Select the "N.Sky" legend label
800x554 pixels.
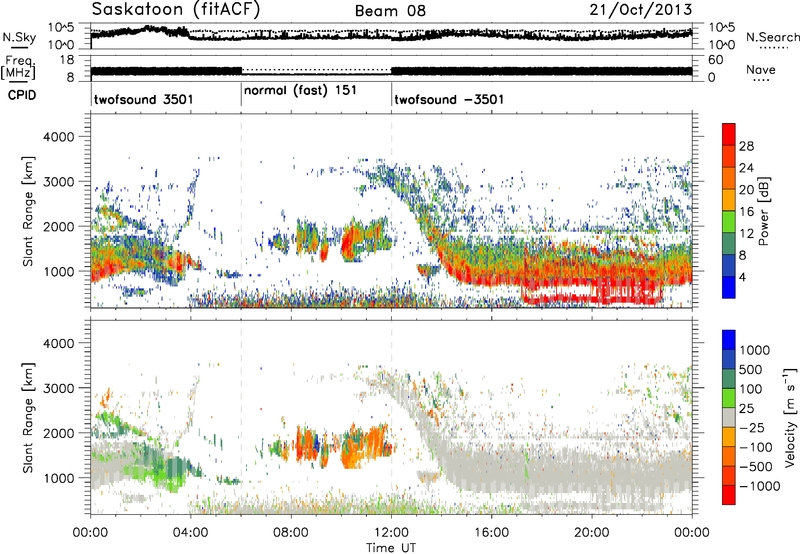pos(19,37)
